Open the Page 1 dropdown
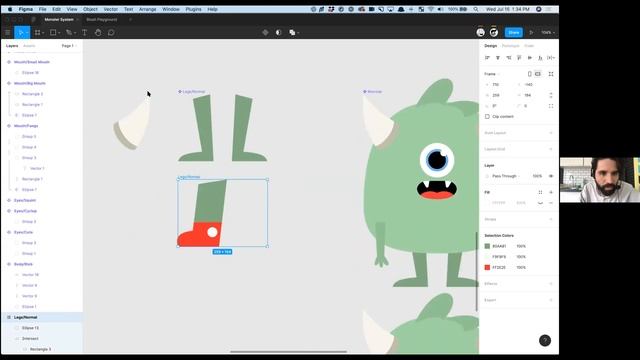Screen dimensions: 640x360 coord(69,46)
